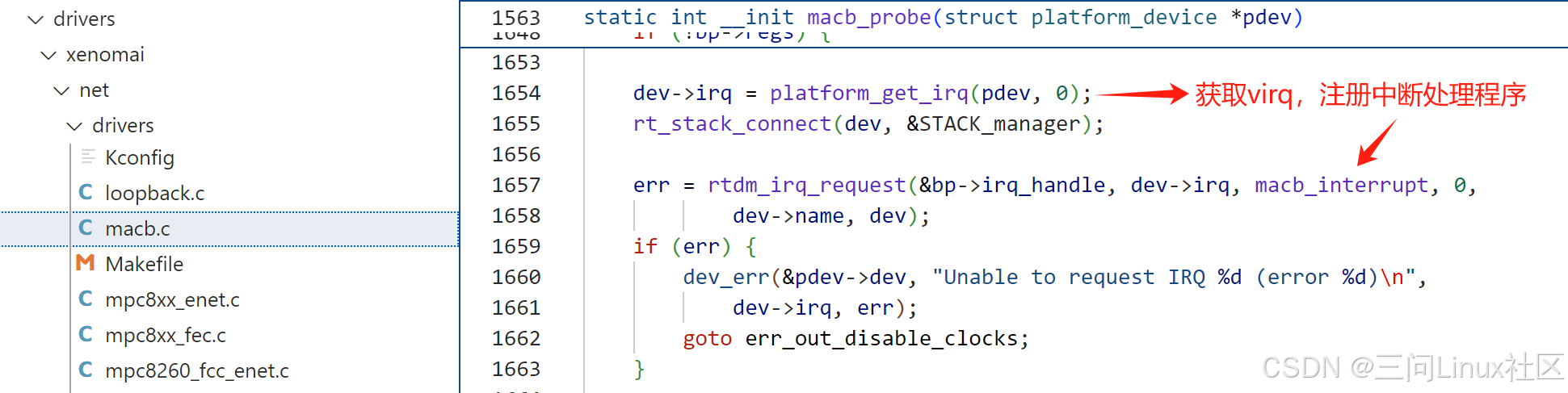The height and width of the screenshot is (393, 1568).
Task: Select macb.c in the file tree
Action: 229,228
